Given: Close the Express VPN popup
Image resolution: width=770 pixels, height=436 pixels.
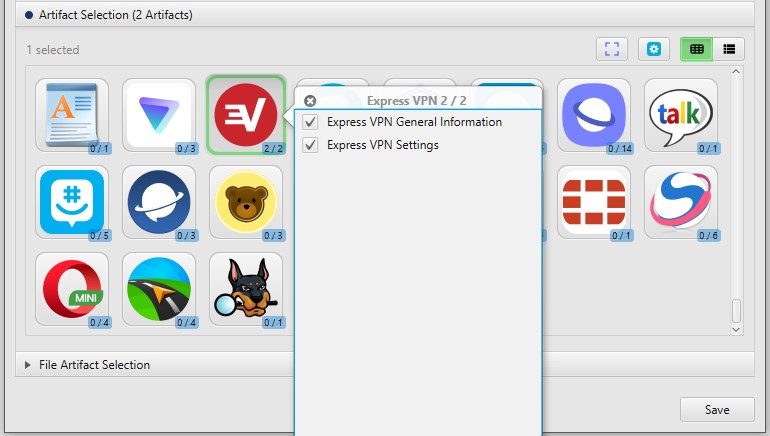Looking at the screenshot, I should point(310,101).
